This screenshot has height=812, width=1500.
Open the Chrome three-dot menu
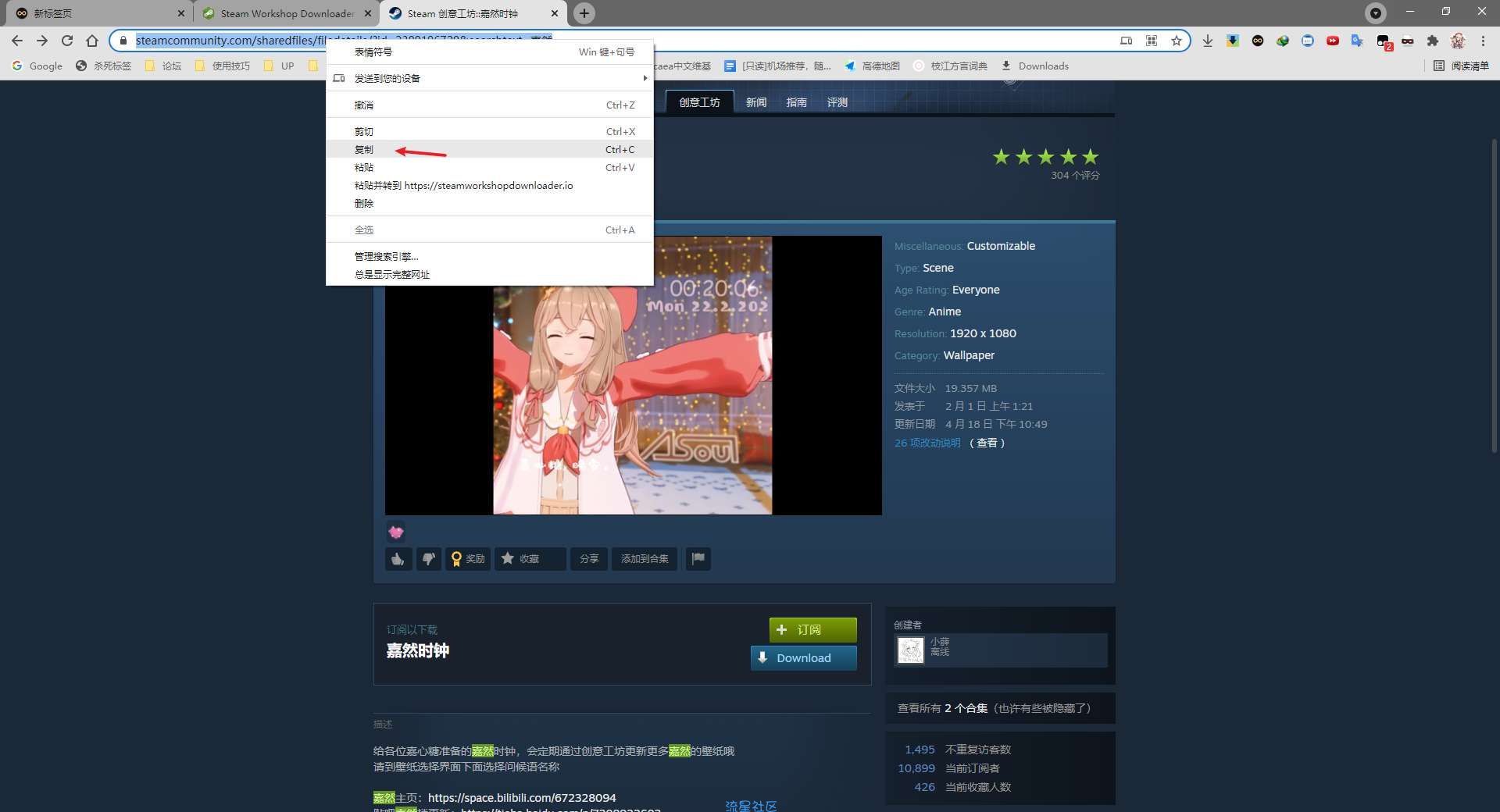[1483, 41]
